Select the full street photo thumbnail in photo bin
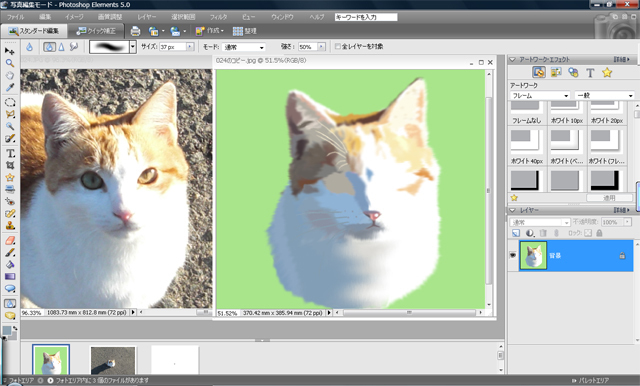This screenshot has height=386, width=640. tap(113, 361)
